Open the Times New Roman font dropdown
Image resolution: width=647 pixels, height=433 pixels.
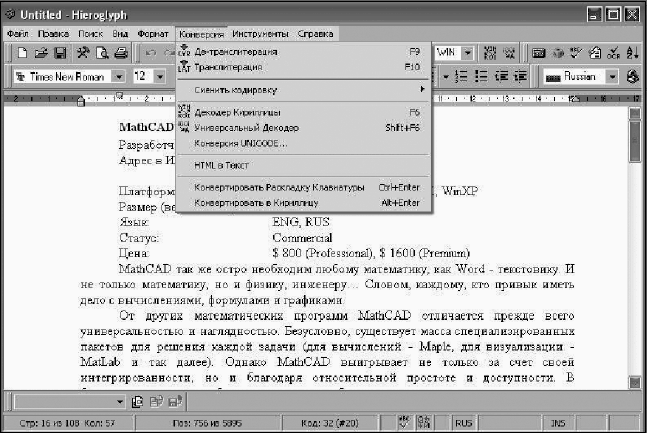tap(118, 76)
